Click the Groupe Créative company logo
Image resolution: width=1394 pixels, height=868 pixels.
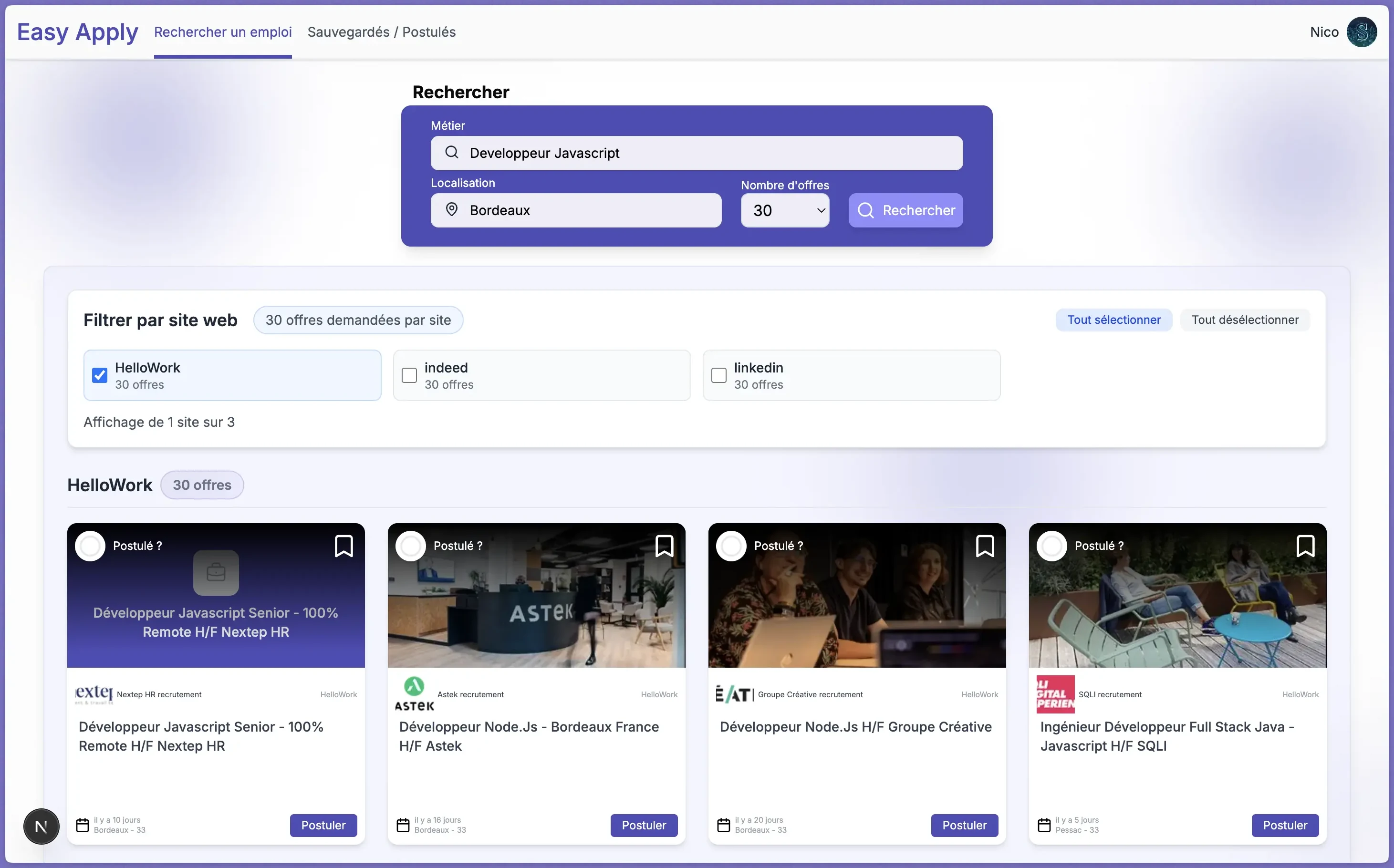click(735, 694)
